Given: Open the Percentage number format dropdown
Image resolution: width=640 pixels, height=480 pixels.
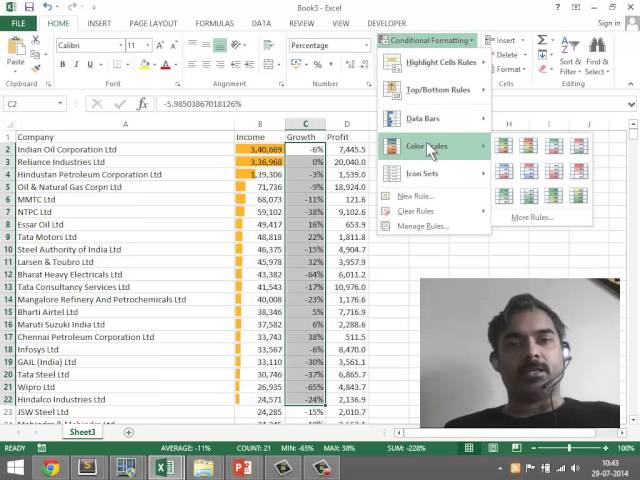Looking at the screenshot, I should (x=366, y=45).
